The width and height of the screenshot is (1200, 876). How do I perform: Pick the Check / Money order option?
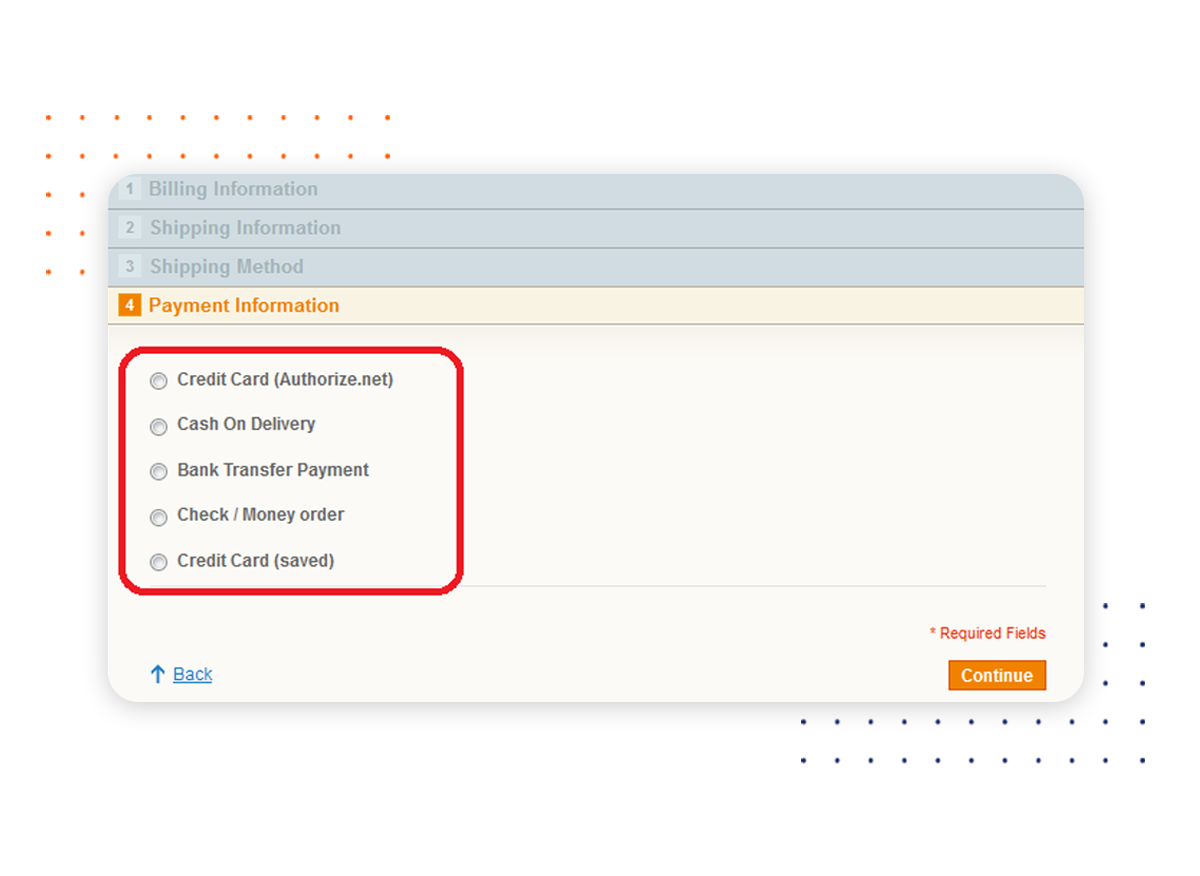coord(158,518)
